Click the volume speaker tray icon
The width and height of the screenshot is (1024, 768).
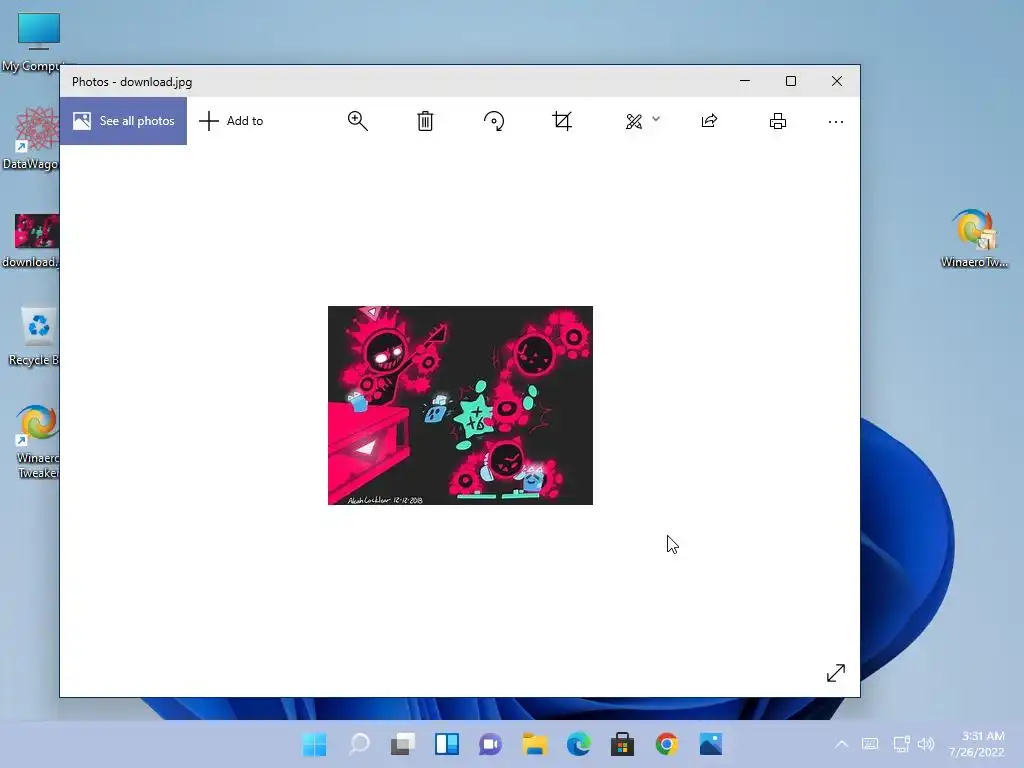click(925, 744)
